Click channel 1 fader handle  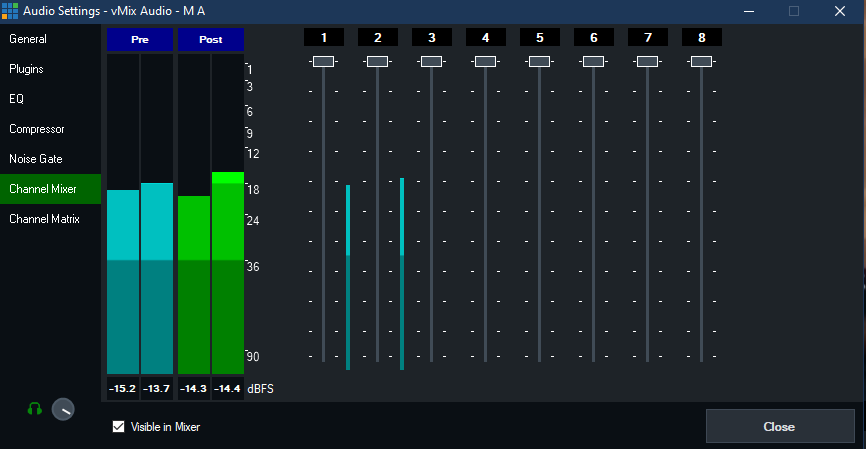(323, 62)
